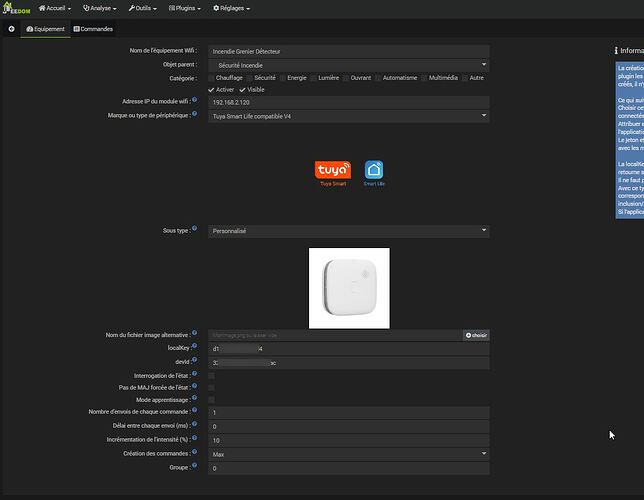Click the Smart Life app logo

374,173
